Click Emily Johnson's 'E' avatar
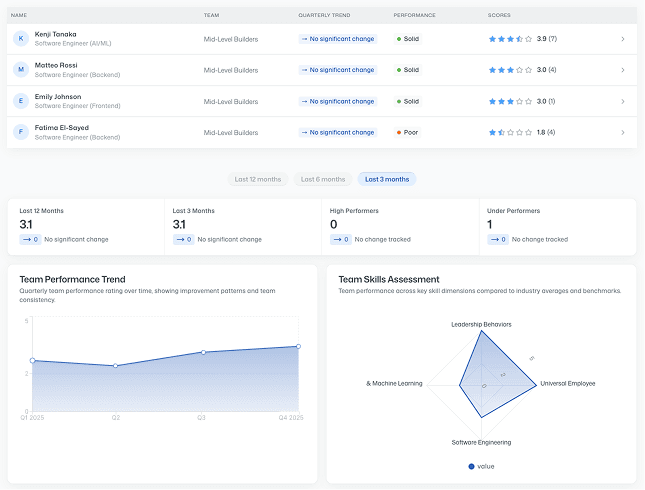Image resolution: width=645 pixels, height=490 pixels. tap(21, 101)
